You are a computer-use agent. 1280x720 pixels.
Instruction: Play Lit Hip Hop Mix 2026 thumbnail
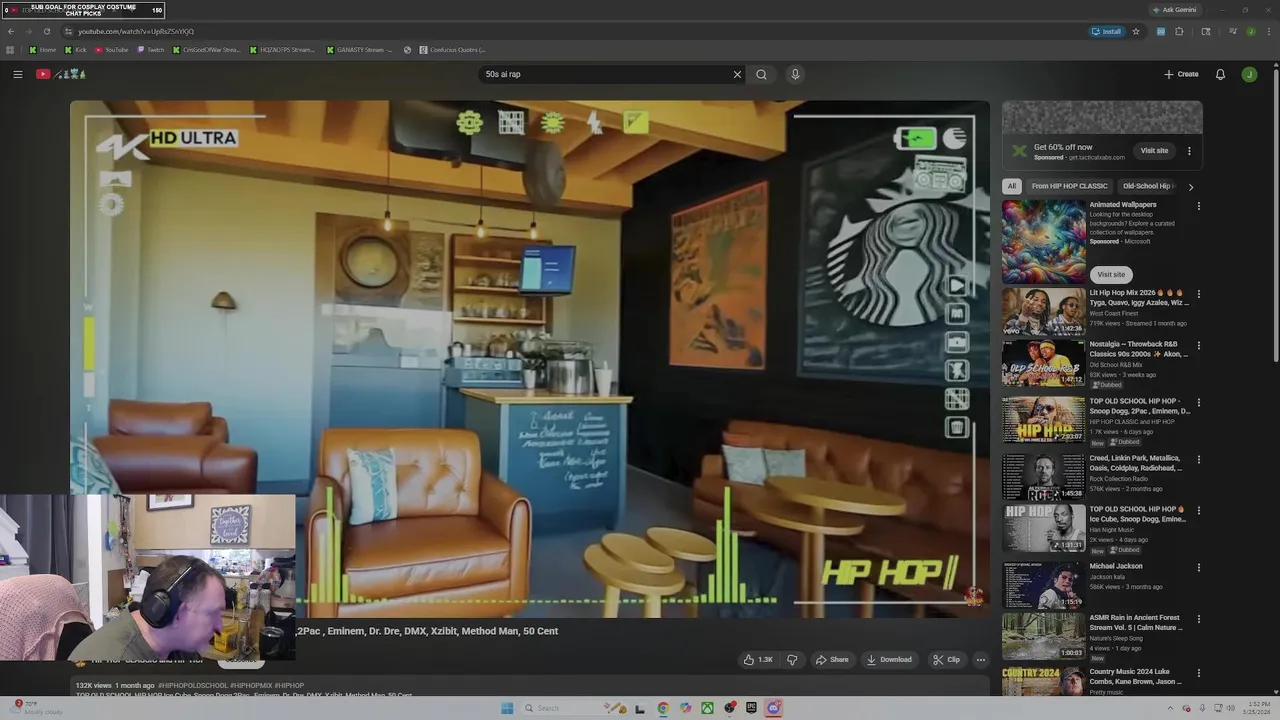tap(1044, 312)
